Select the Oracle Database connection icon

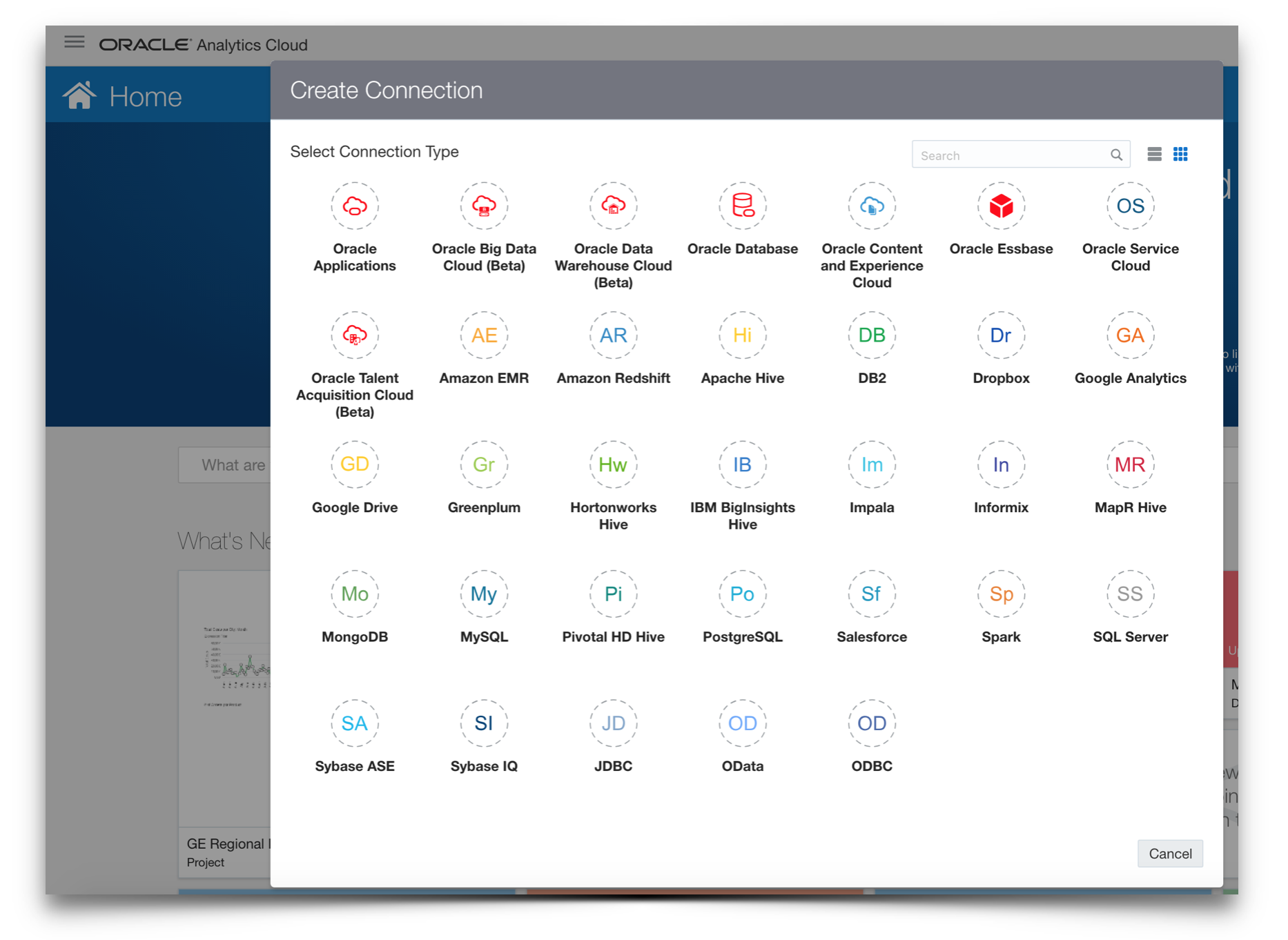pyautogui.click(x=743, y=206)
